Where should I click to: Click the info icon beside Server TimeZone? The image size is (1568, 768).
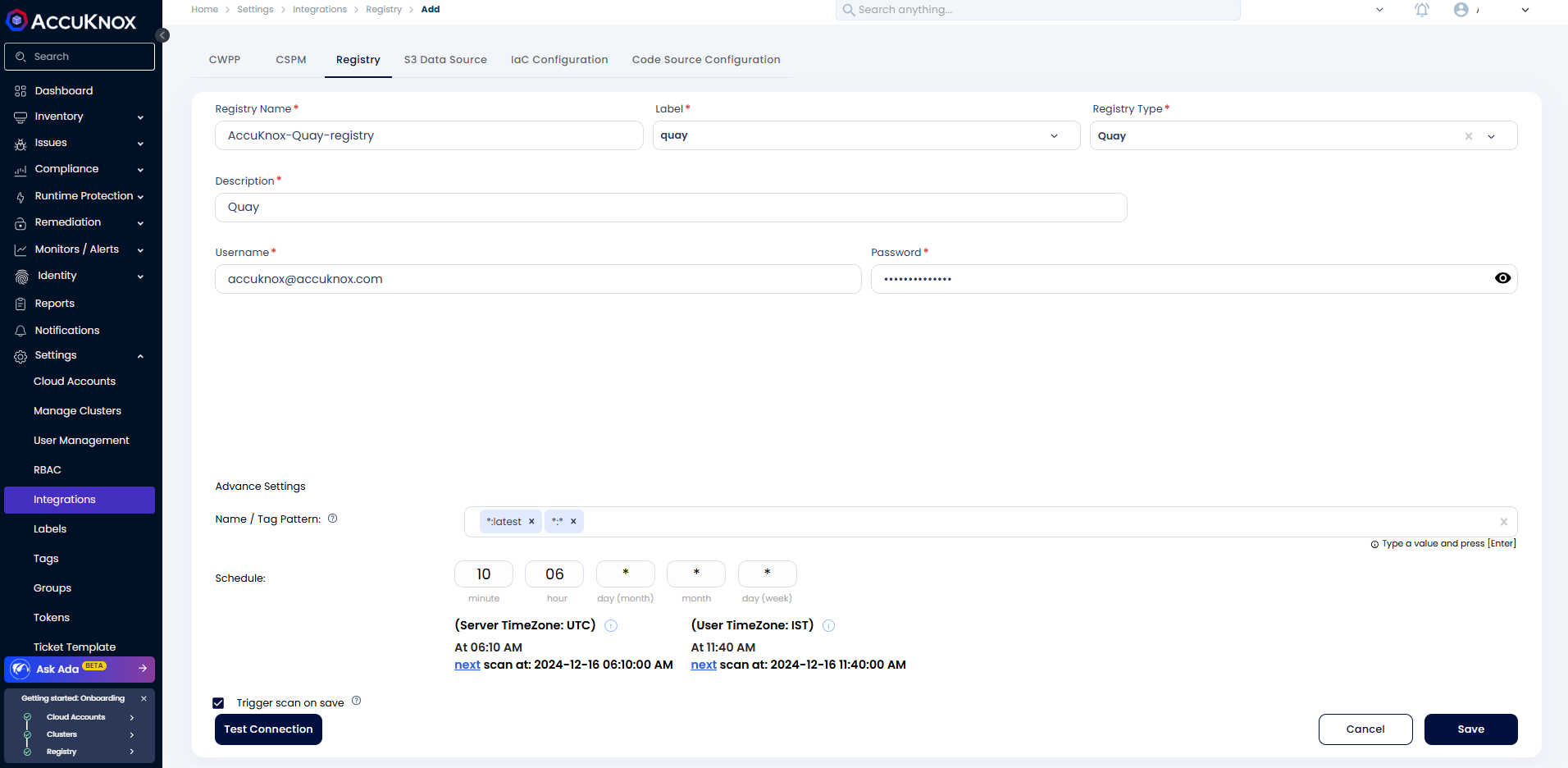click(x=611, y=625)
